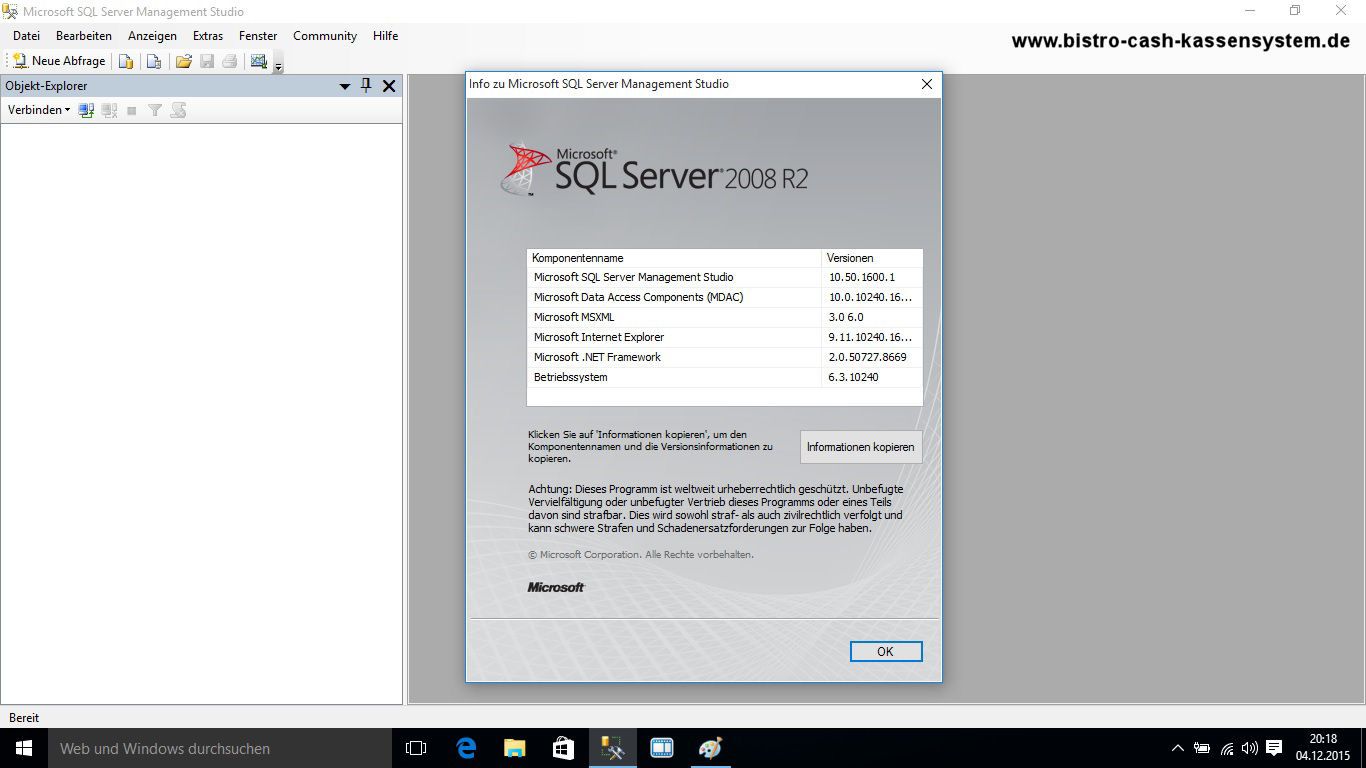Click the Neue Abfrage toolbar button
The height and width of the screenshot is (768, 1366).
(59, 61)
